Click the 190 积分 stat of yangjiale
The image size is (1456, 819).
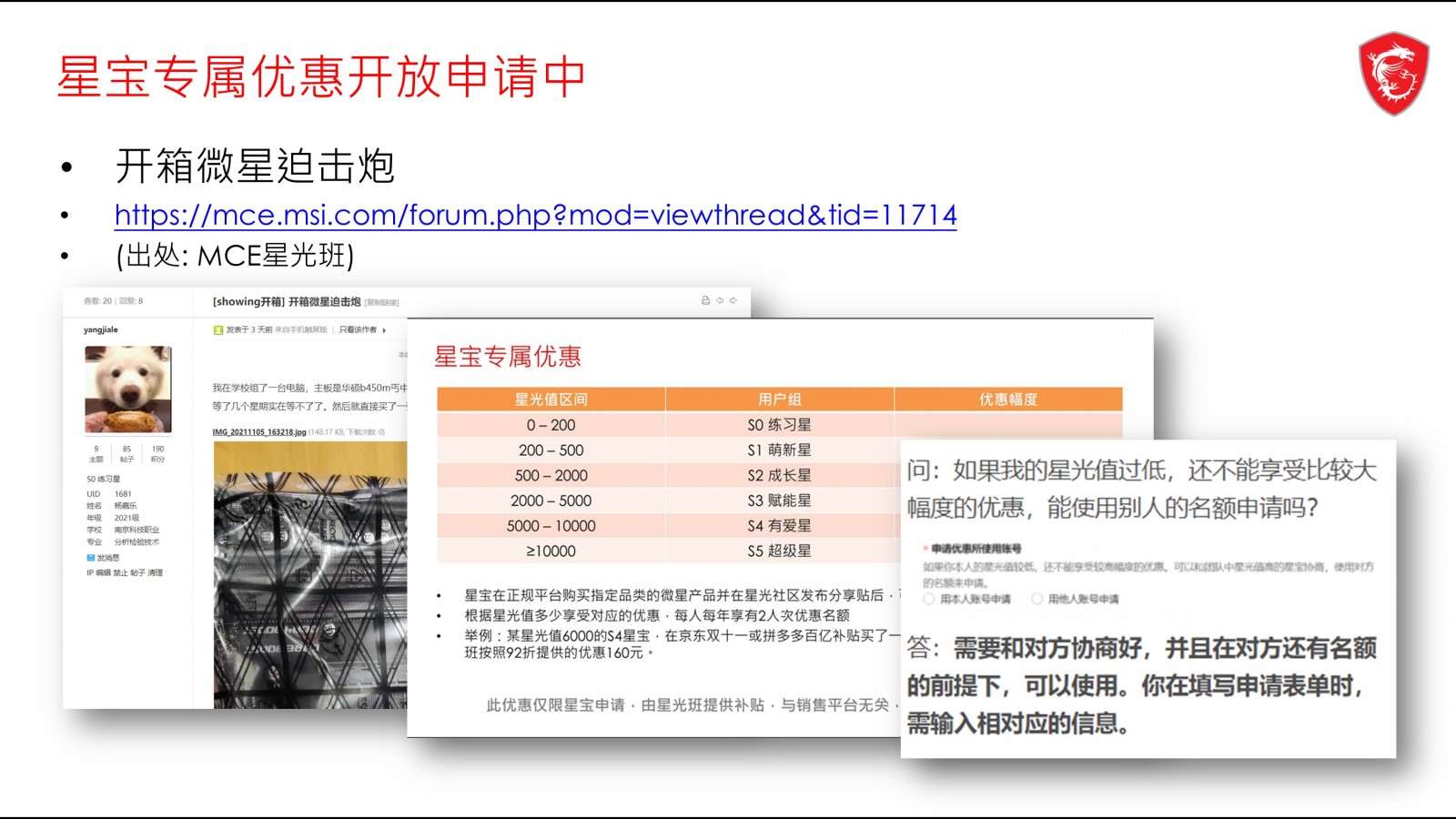pos(157,454)
